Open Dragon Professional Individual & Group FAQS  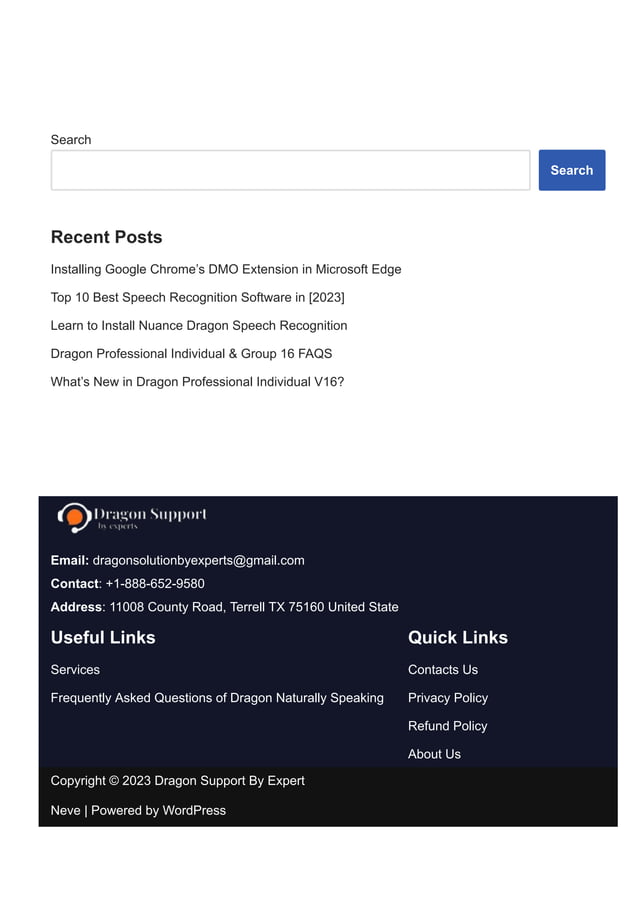[x=191, y=354]
